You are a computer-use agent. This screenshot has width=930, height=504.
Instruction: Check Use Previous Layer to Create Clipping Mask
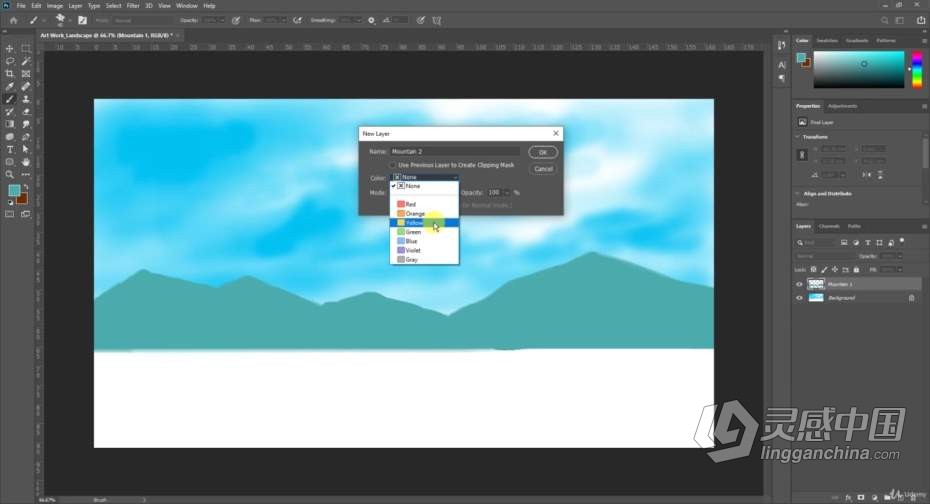click(x=393, y=165)
